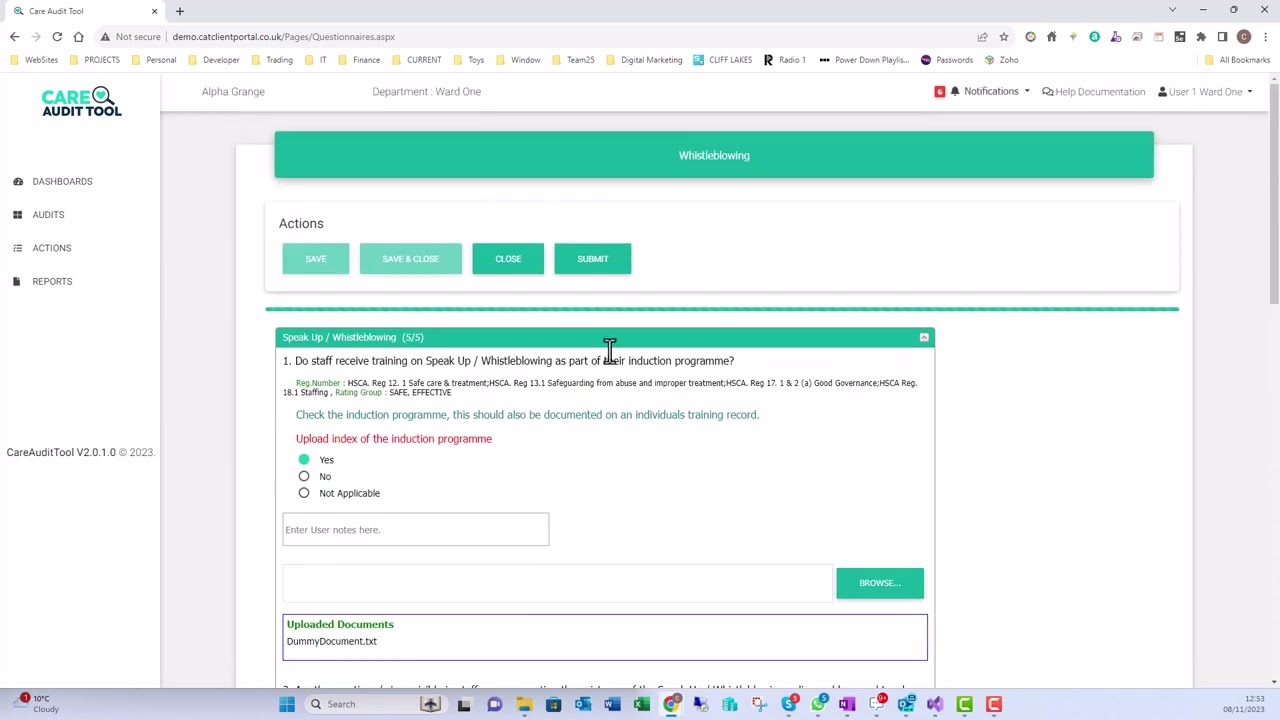Screen dimensions: 1280x720
Task: Open a new browser tab
Action: (180, 11)
